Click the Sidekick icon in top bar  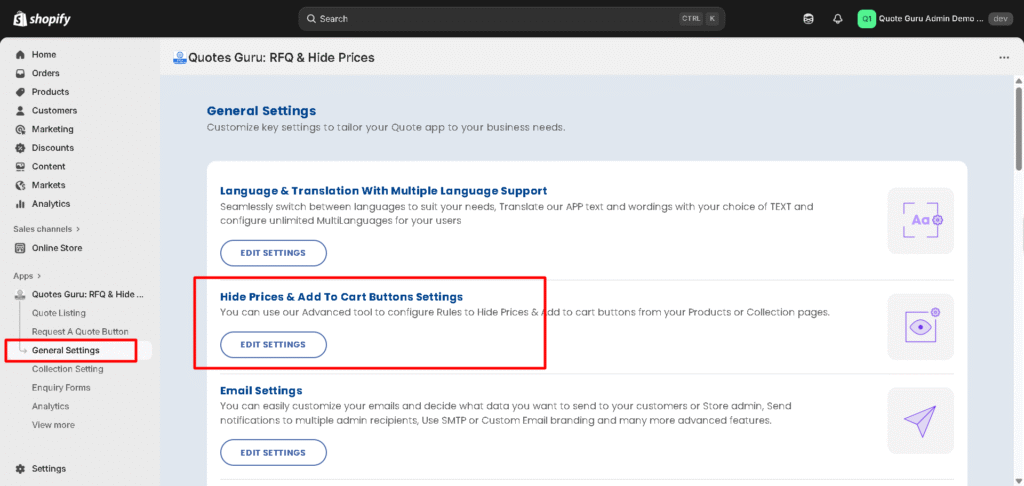point(808,19)
